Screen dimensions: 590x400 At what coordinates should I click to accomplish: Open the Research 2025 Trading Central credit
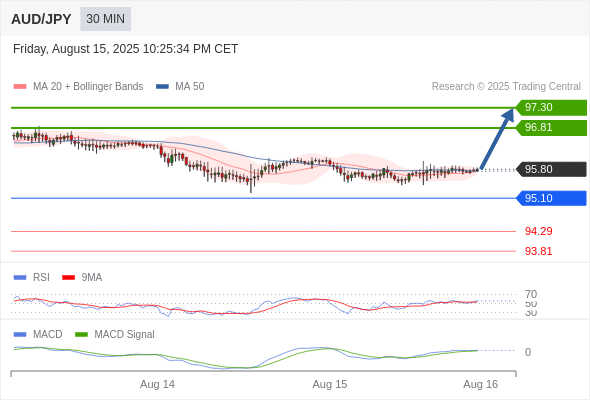coord(506,87)
